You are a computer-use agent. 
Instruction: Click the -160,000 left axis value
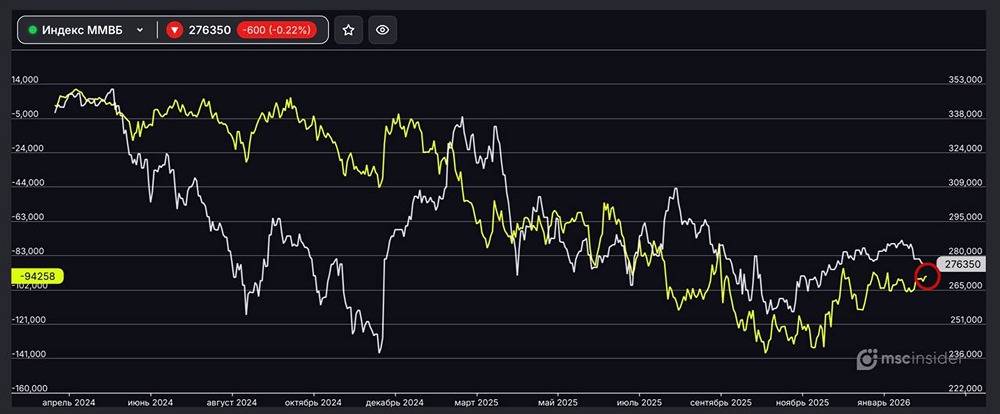29,388
